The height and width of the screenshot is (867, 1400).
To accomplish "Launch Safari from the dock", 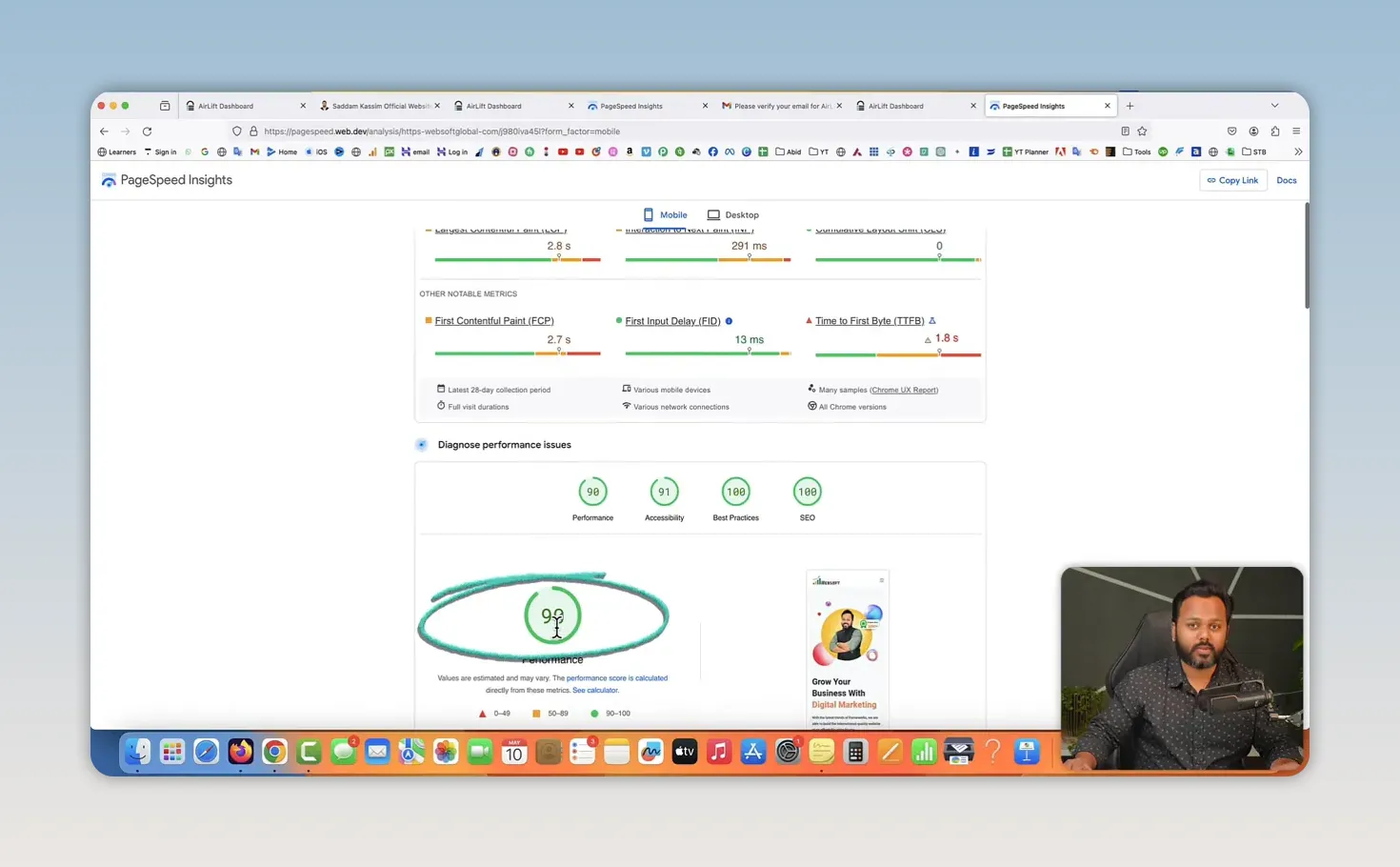I will tap(206, 752).
